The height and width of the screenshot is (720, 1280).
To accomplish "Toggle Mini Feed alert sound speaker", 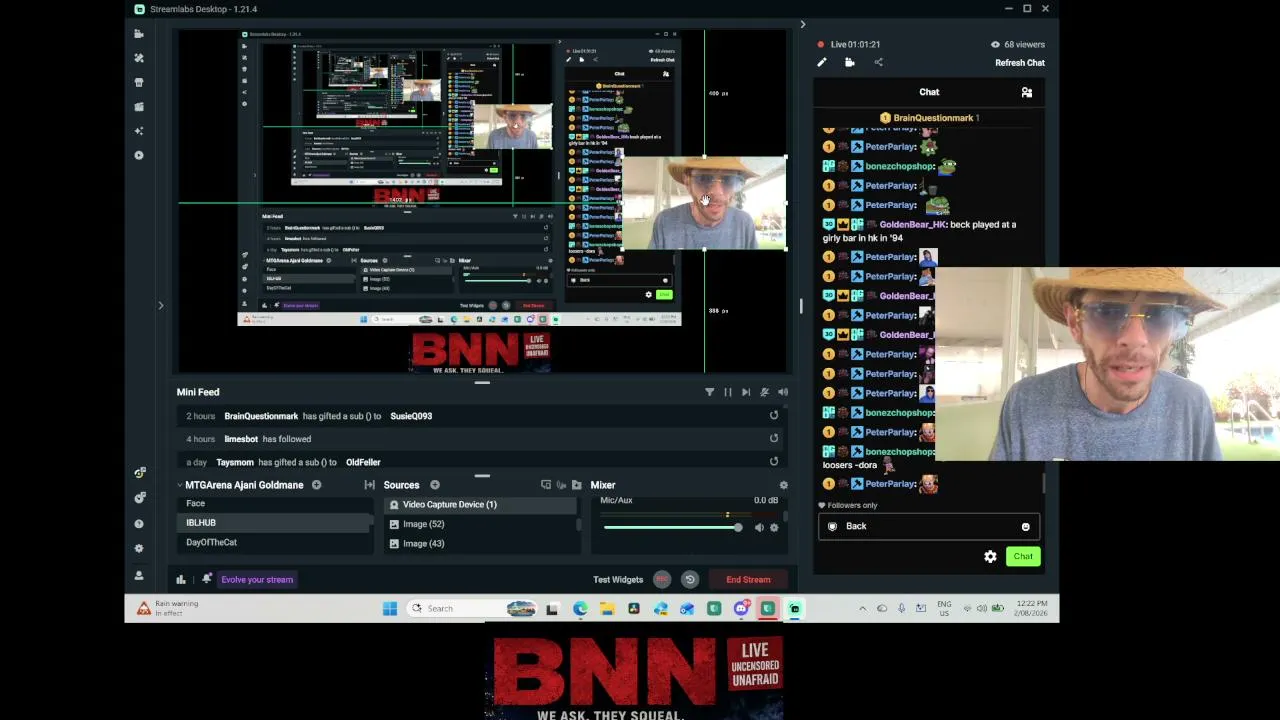I will [x=783, y=392].
